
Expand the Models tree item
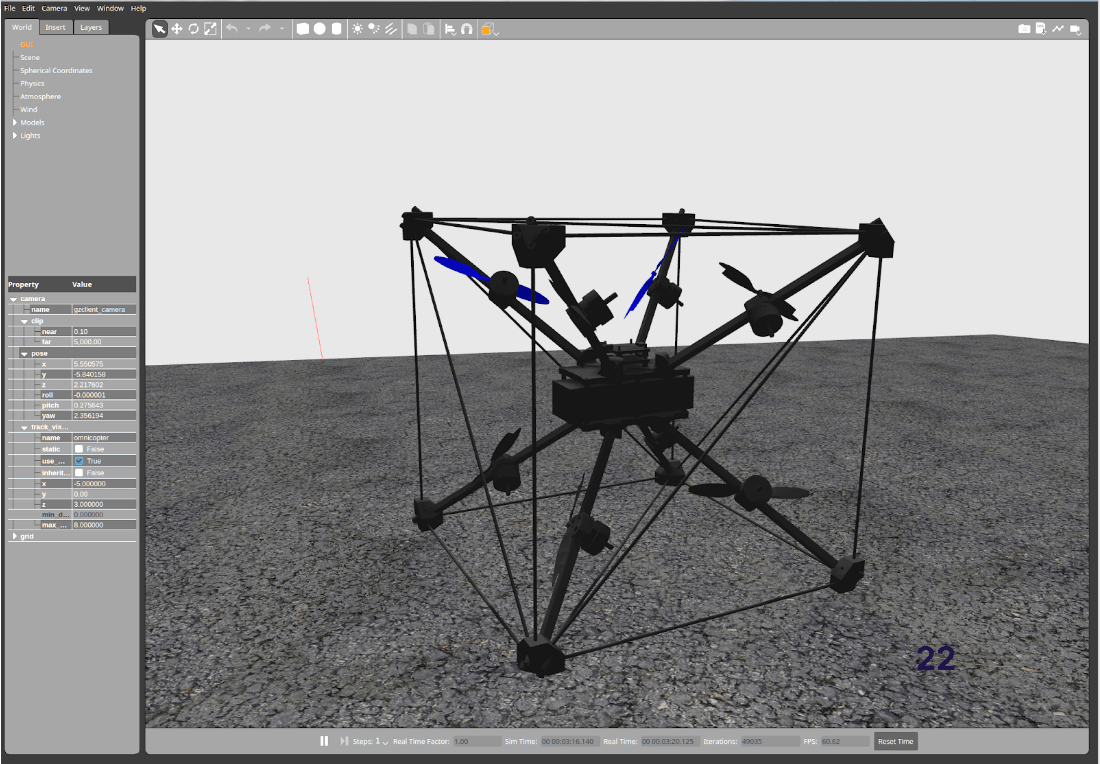15,123
